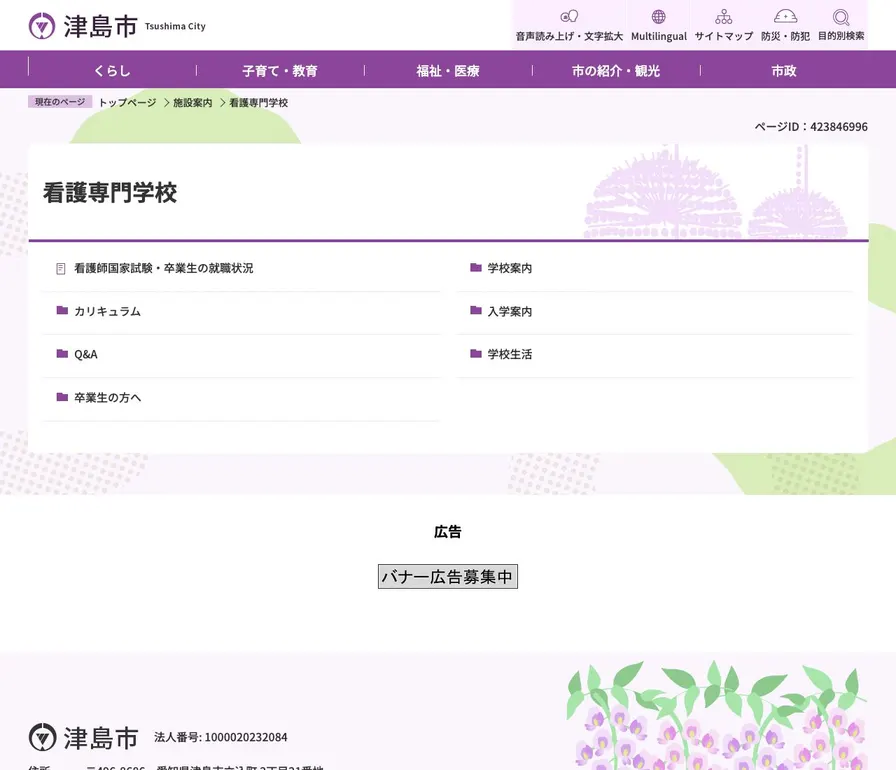Click document icon beside 看護師国家試験・卒業生の就職状況

61,268
